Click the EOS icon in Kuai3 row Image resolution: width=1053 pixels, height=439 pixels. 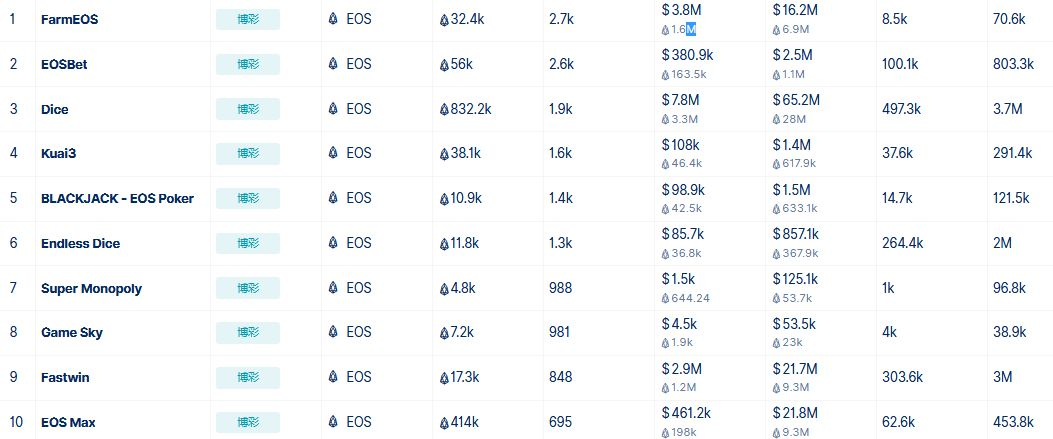coord(333,154)
